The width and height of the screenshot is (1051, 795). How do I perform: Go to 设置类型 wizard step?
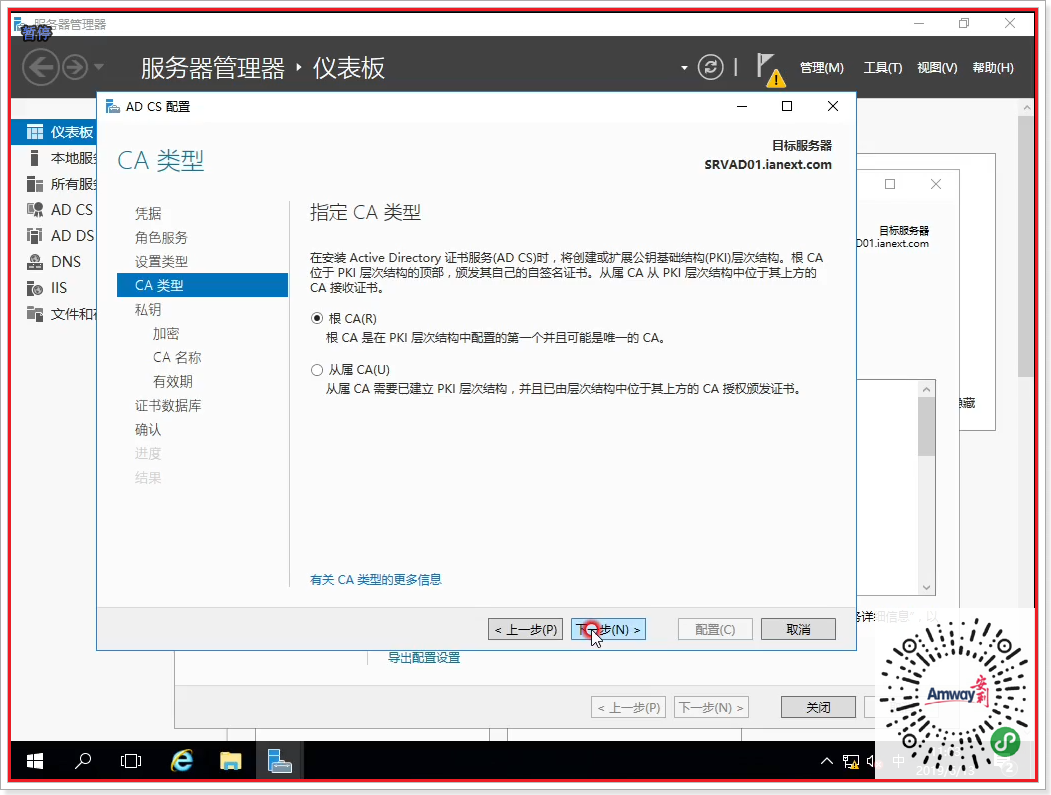pyautogui.click(x=161, y=261)
